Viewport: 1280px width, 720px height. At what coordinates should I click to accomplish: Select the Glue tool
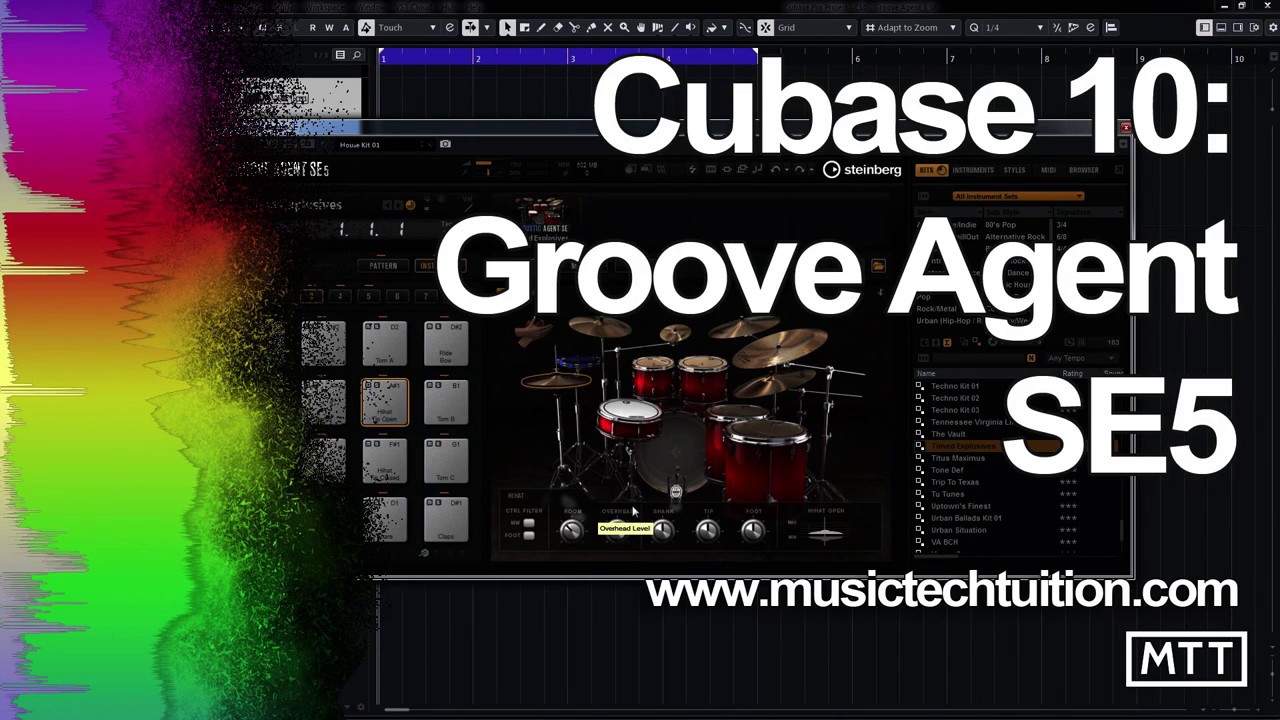pyautogui.click(x=591, y=27)
